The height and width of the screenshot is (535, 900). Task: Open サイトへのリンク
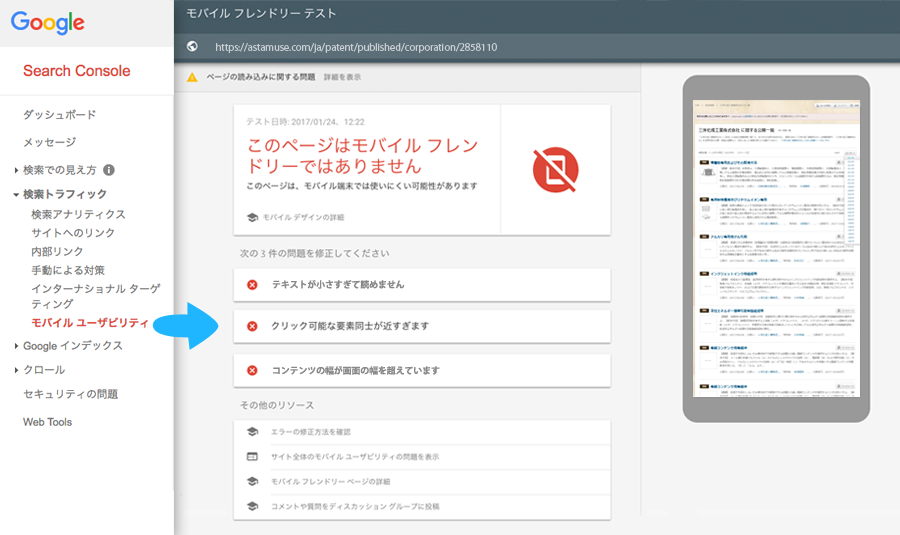(x=73, y=232)
